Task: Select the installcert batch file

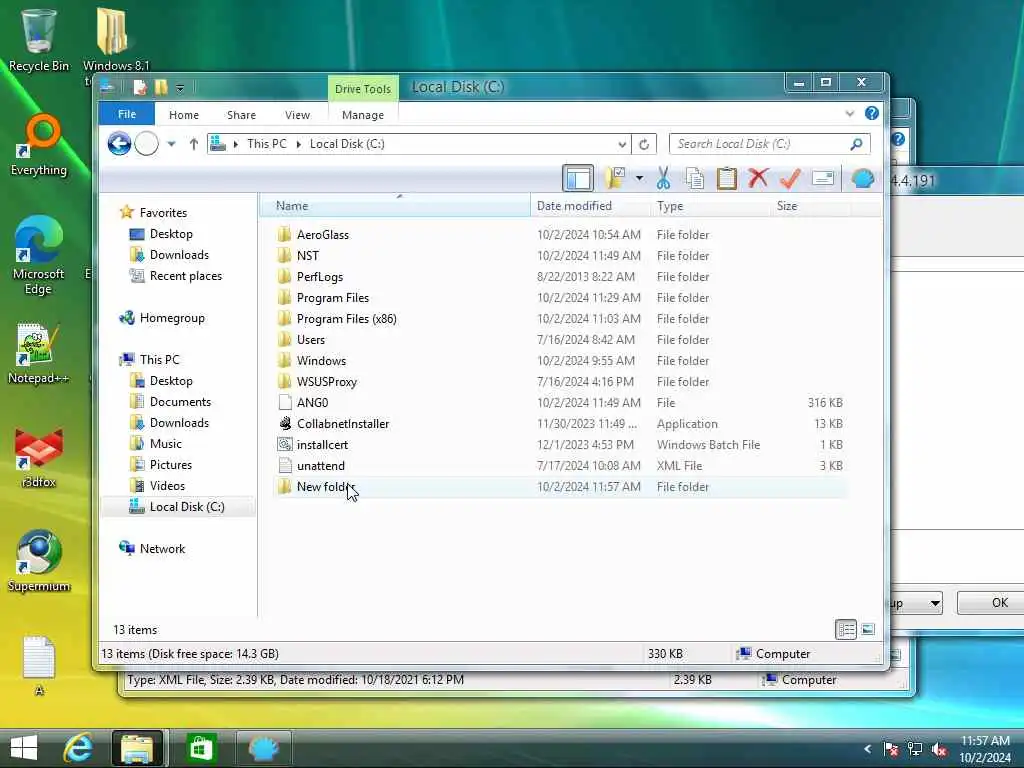Action: (322, 445)
